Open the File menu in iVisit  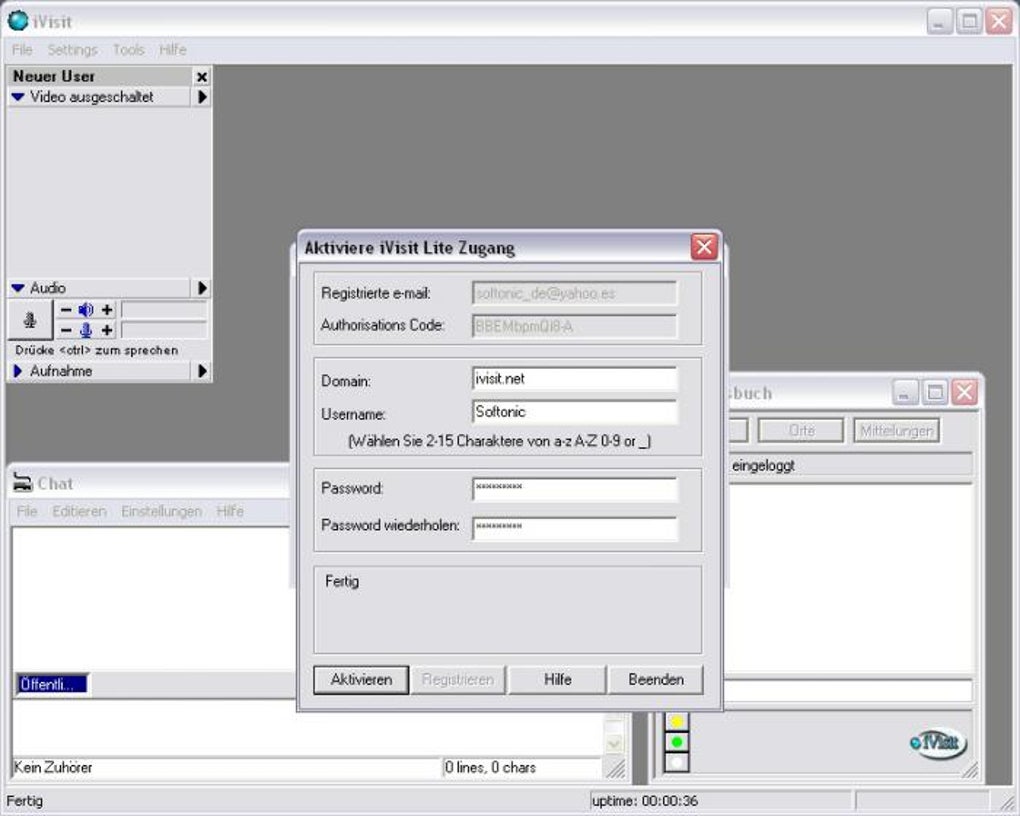[21, 49]
